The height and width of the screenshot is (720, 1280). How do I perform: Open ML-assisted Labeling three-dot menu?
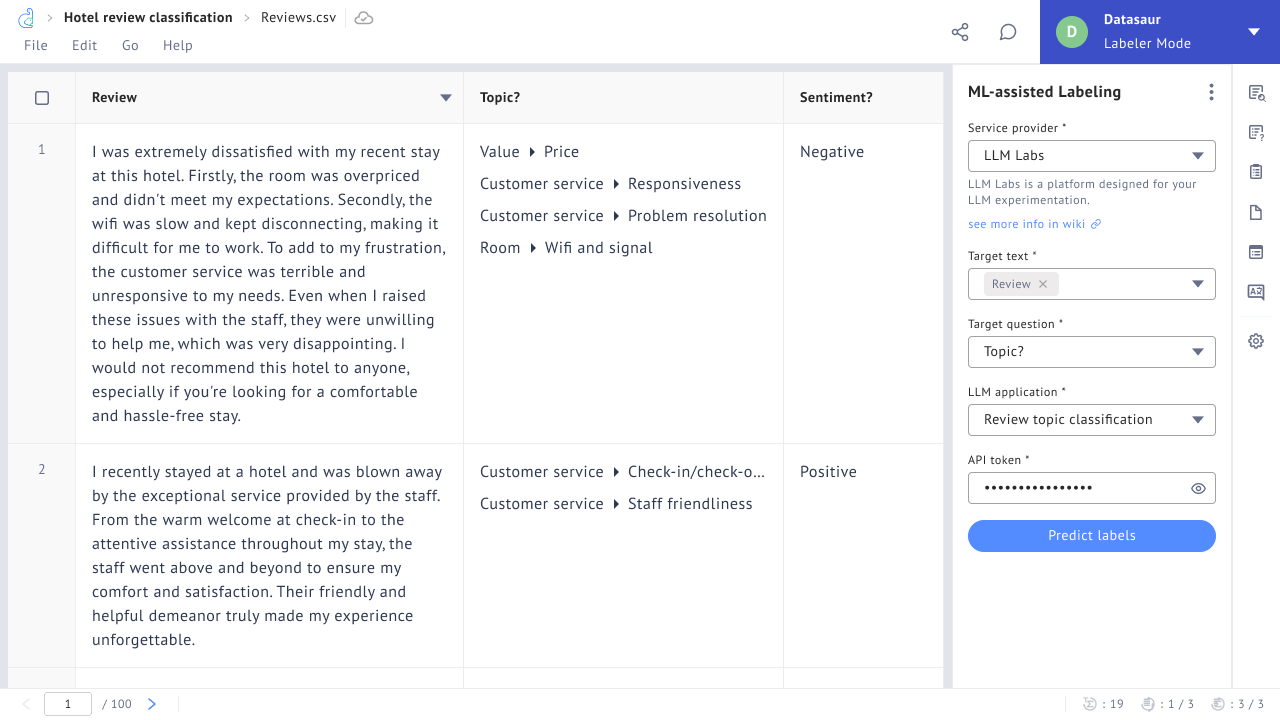click(1211, 92)
